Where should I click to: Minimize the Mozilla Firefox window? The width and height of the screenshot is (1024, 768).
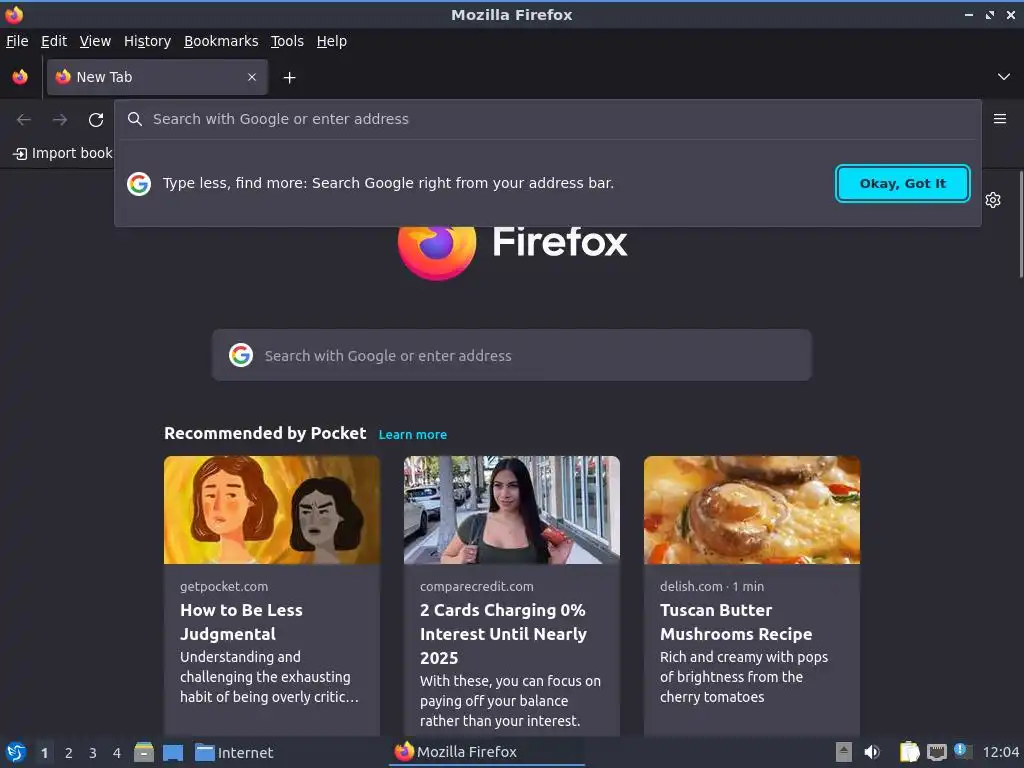[968, 15]
